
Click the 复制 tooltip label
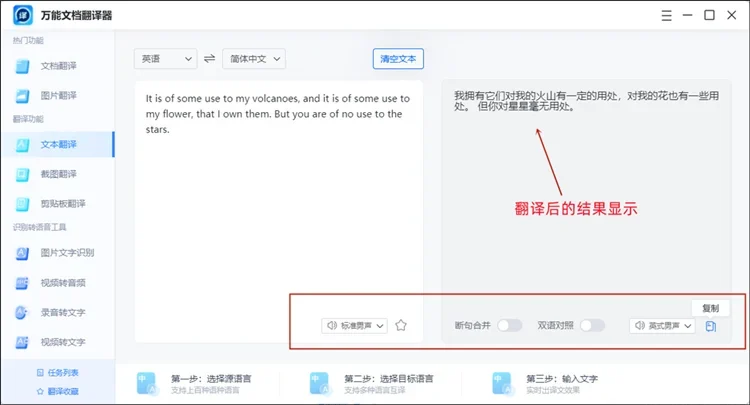click(x=710, y=308)
